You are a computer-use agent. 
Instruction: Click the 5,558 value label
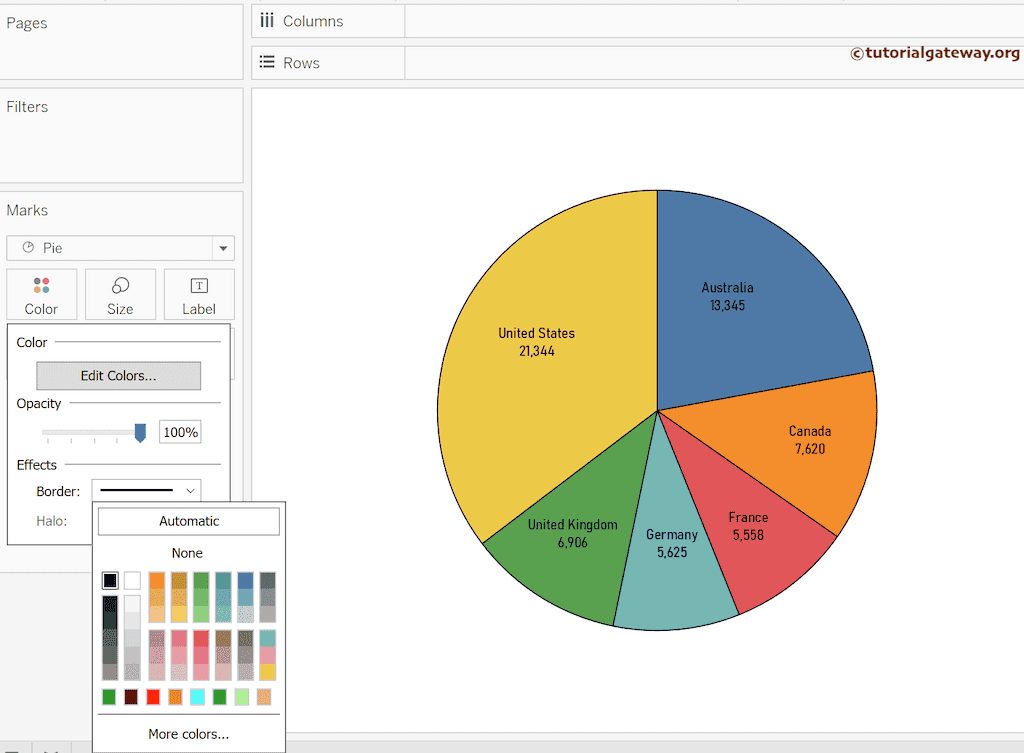pyautogui.click(x=748, y=536)
